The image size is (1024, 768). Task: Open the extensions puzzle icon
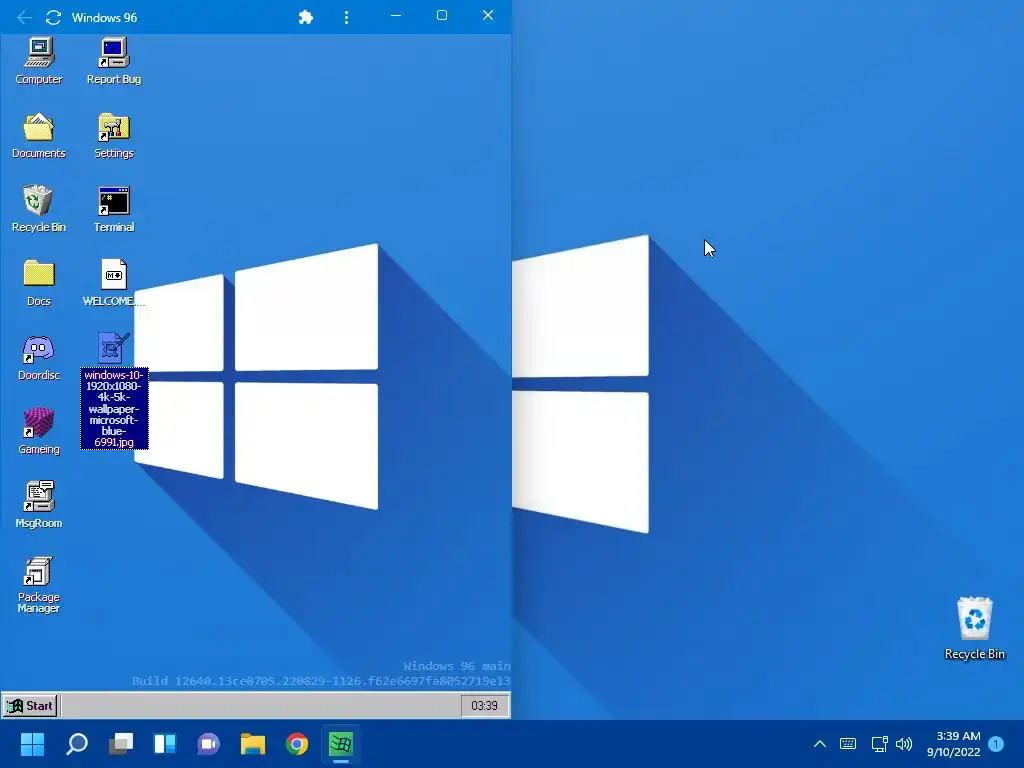coord(306,18)
